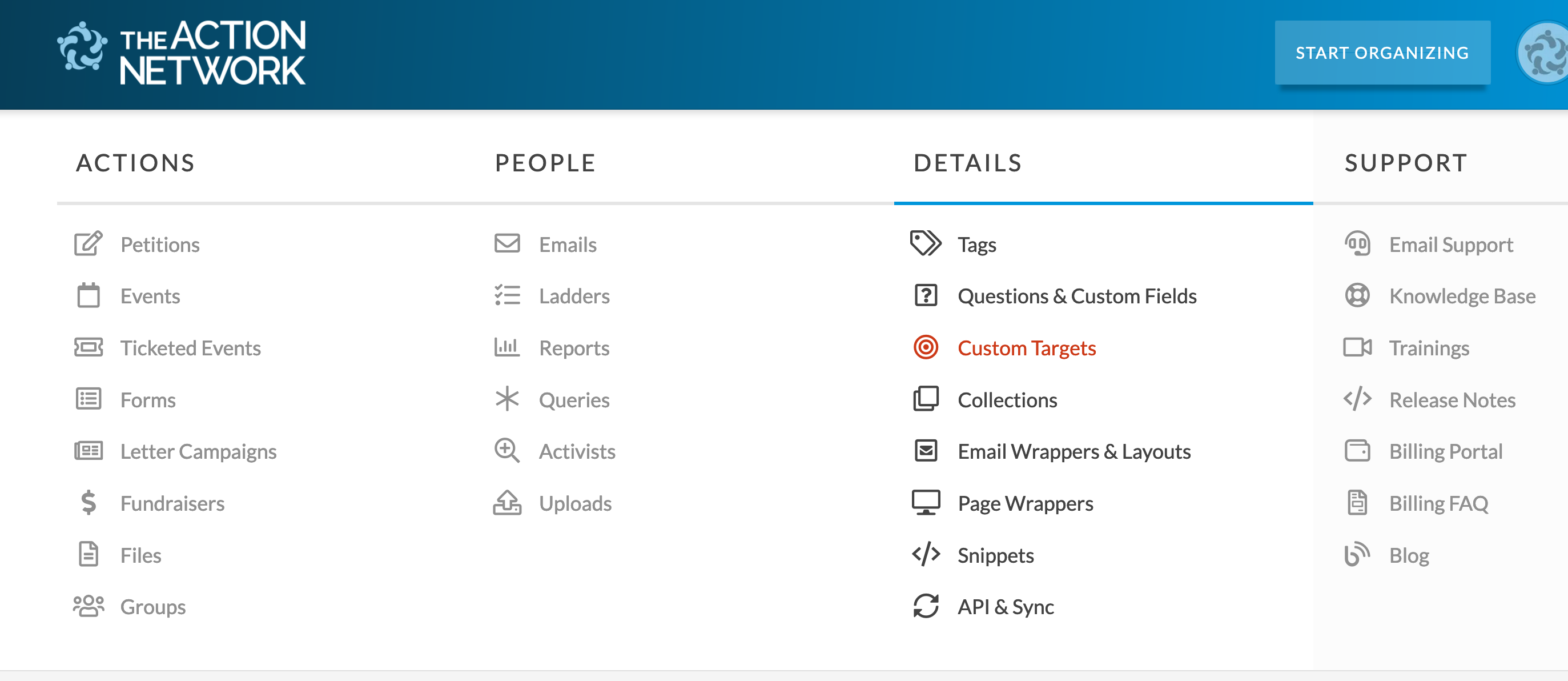Click the Ladders checklist icon
The image size is (1568, 681).
point(507,296)
